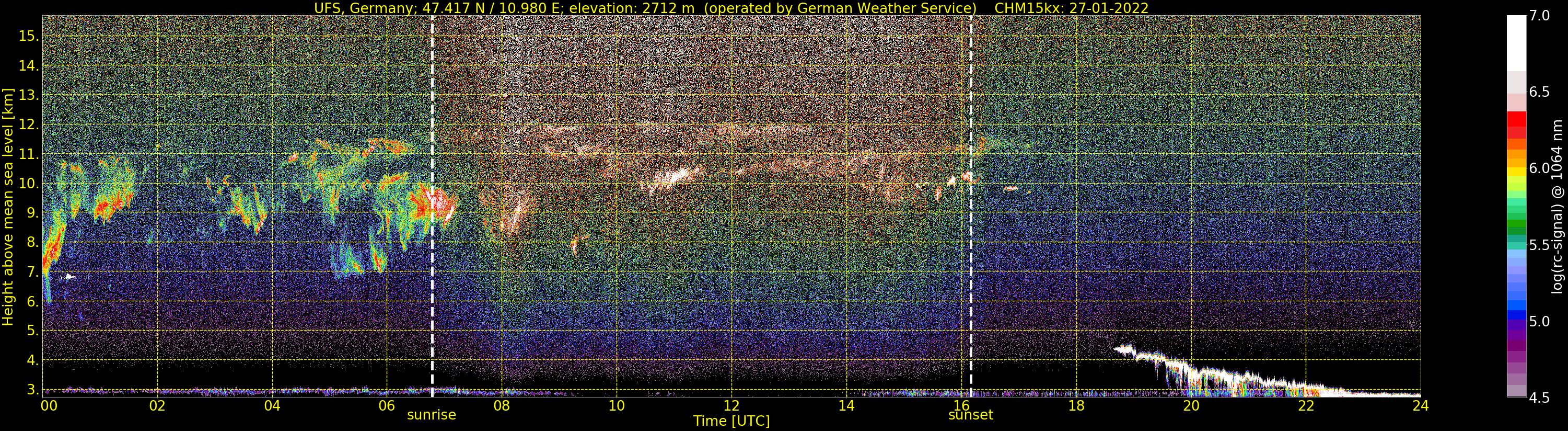Click the colorbar '5.5' value label
The width and height of the screenshot is (1568, 431).
point(1539,245)
